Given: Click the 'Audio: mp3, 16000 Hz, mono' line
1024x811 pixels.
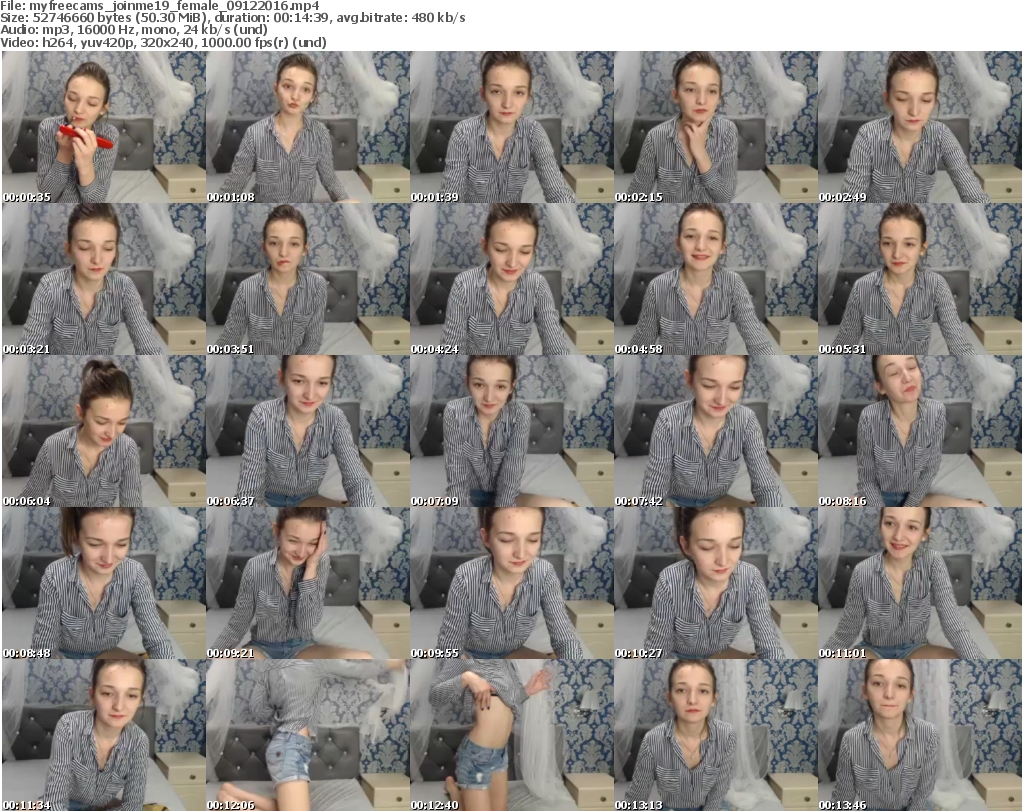Looking at the screenshot, I should 134,30.
